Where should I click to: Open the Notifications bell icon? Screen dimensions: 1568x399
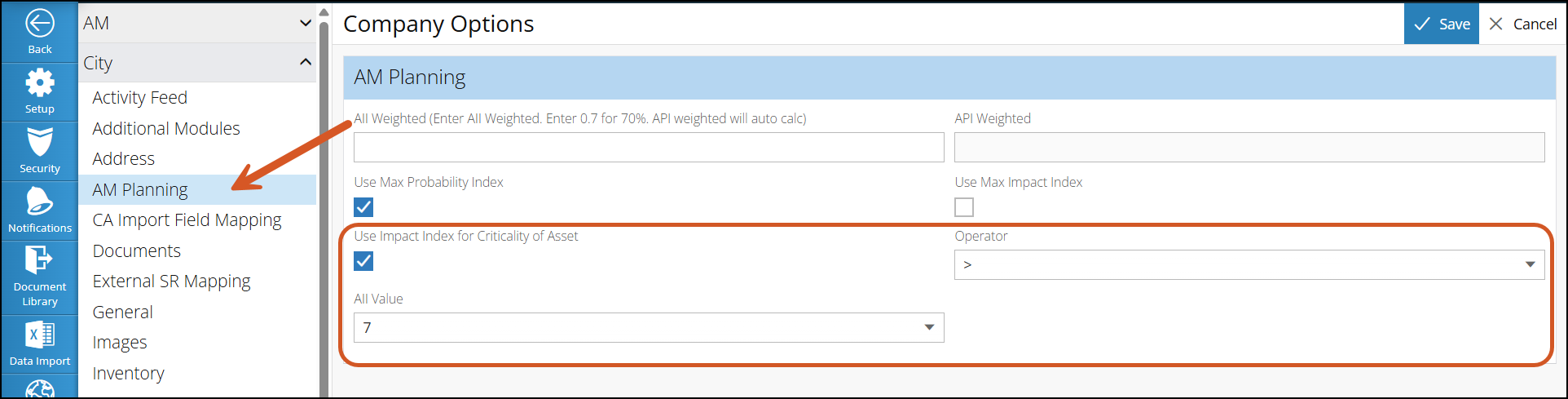[39, 202]
